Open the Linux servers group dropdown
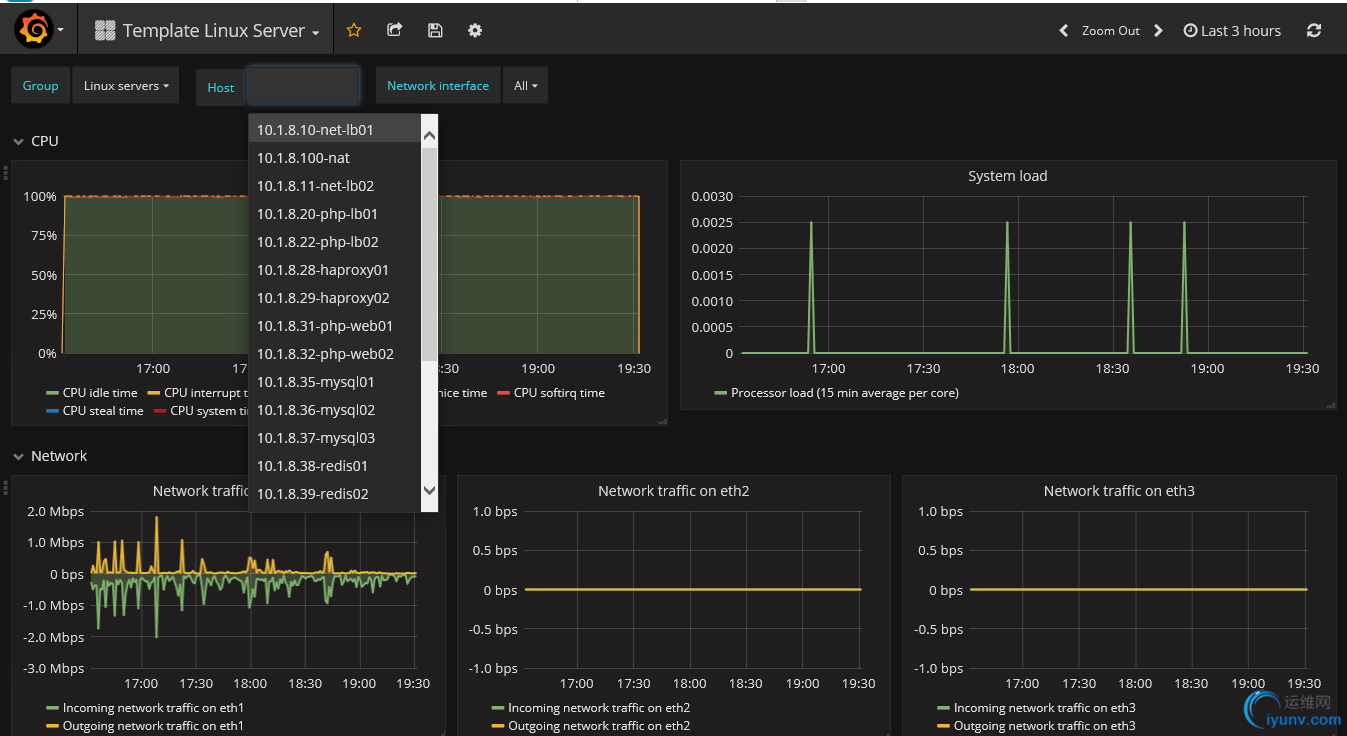Screen dimensions: 1347x736 [x=126, y=86]
